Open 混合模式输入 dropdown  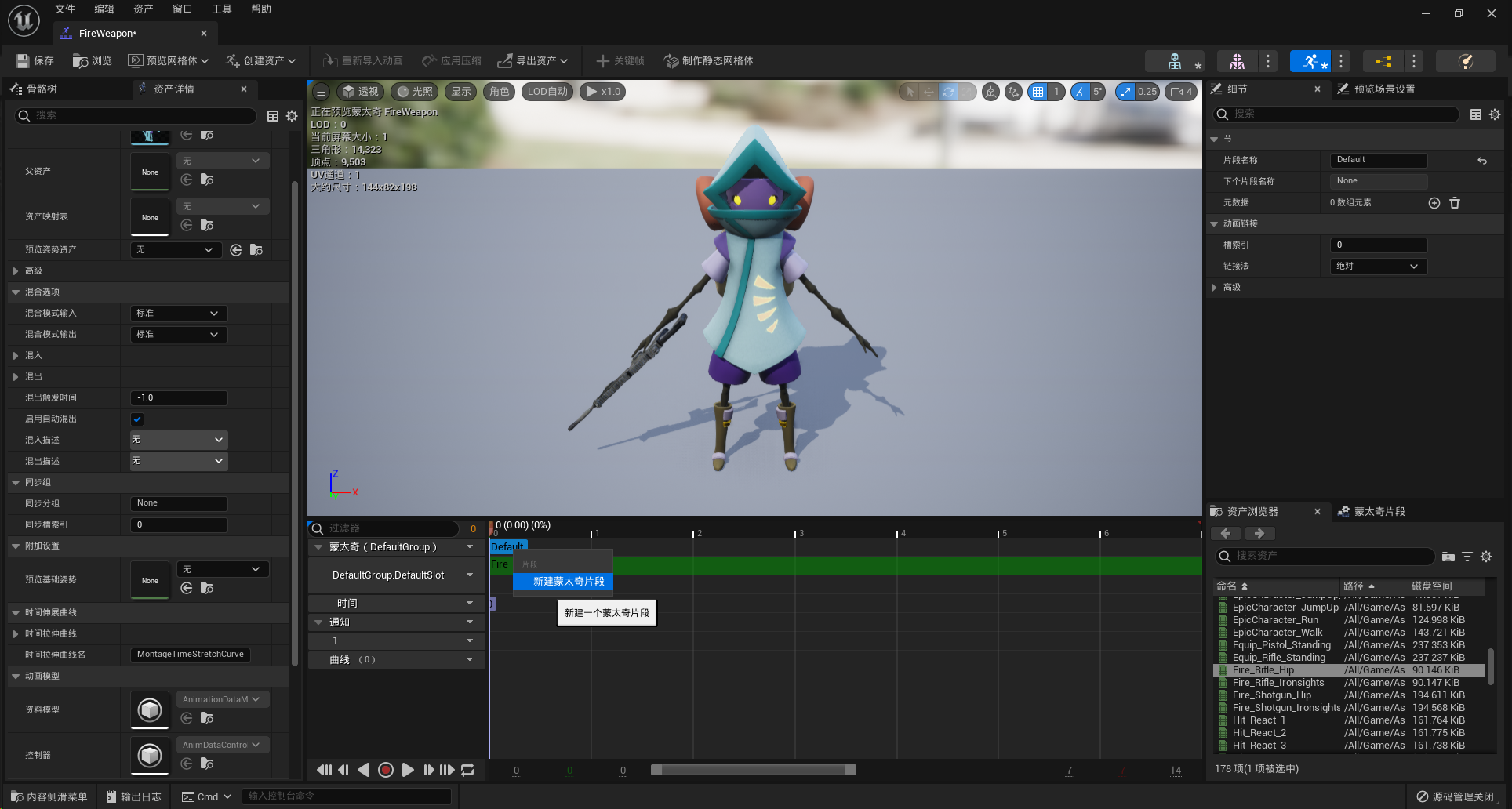178,314
